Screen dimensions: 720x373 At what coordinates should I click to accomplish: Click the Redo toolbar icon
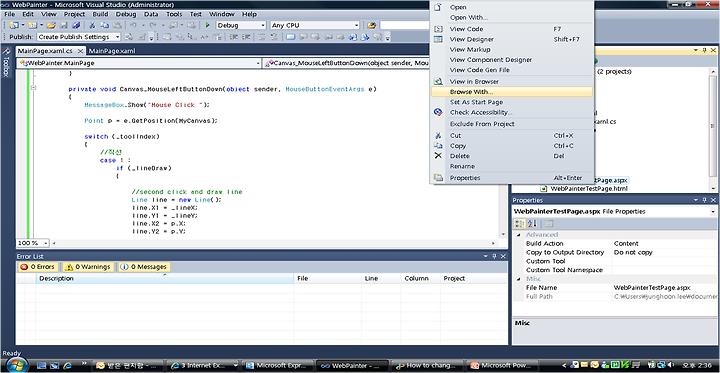pos(153,25)
